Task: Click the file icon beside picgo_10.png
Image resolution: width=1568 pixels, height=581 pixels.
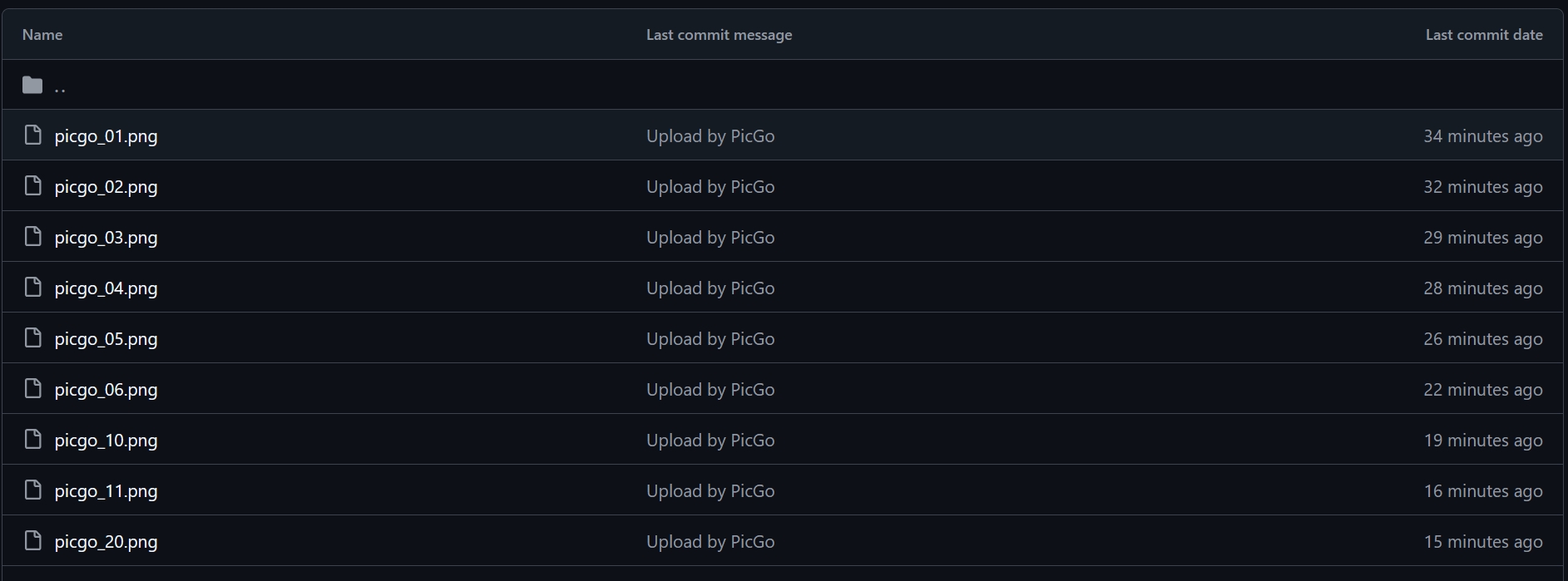Action: [32, 440]
